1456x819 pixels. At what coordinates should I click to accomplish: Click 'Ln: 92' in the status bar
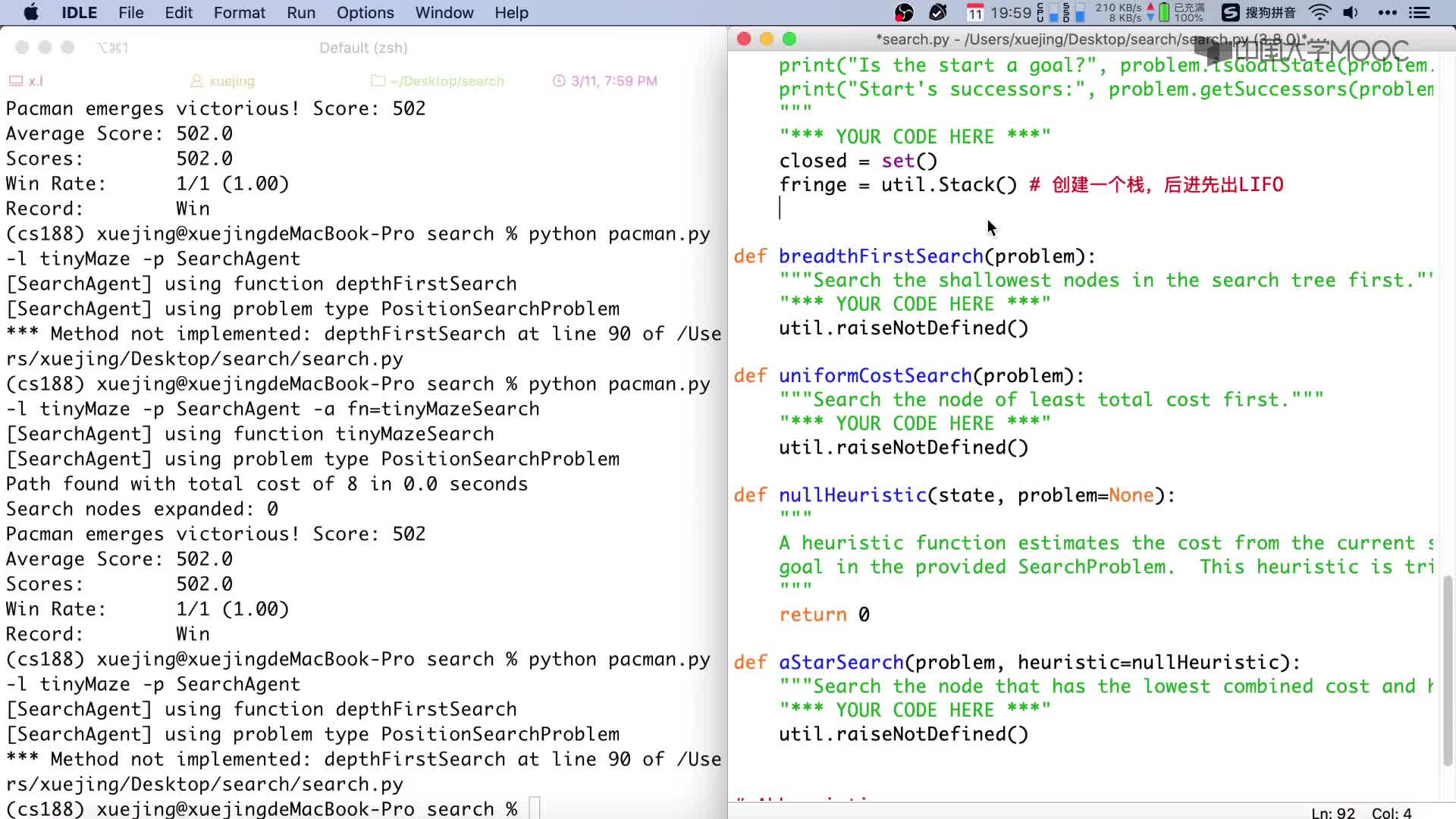tap(1333, 812)
